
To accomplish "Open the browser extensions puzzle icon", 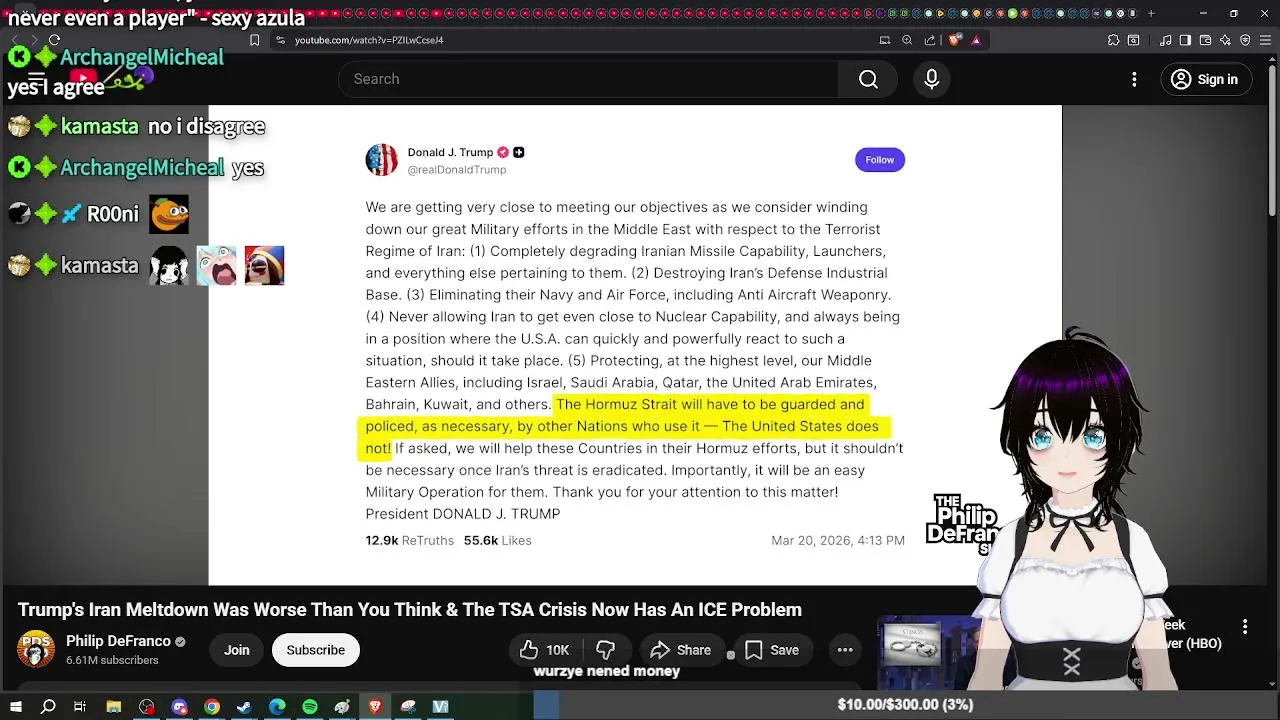I will (1113, 40).
